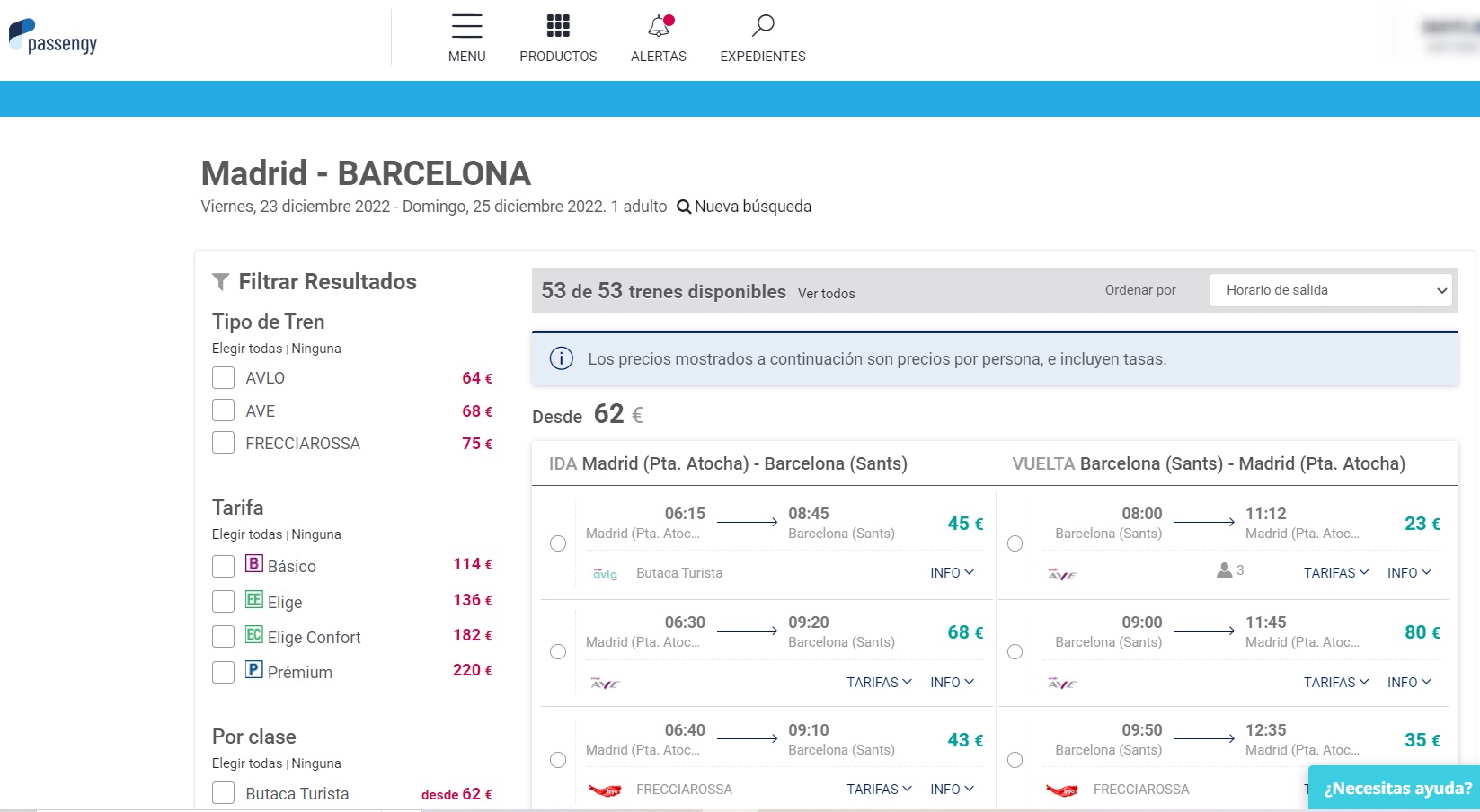Open the hamburger MENU icon
The width and height of the screenshot is (1480, 812).
[x=466, y=26]
